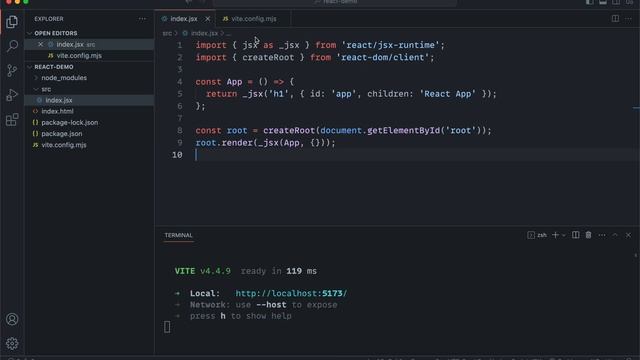Image resolution: width=640 pixels, height=360 pixels.
Task: Open package-lock.json in the file tree
Action: click(69, 122)
